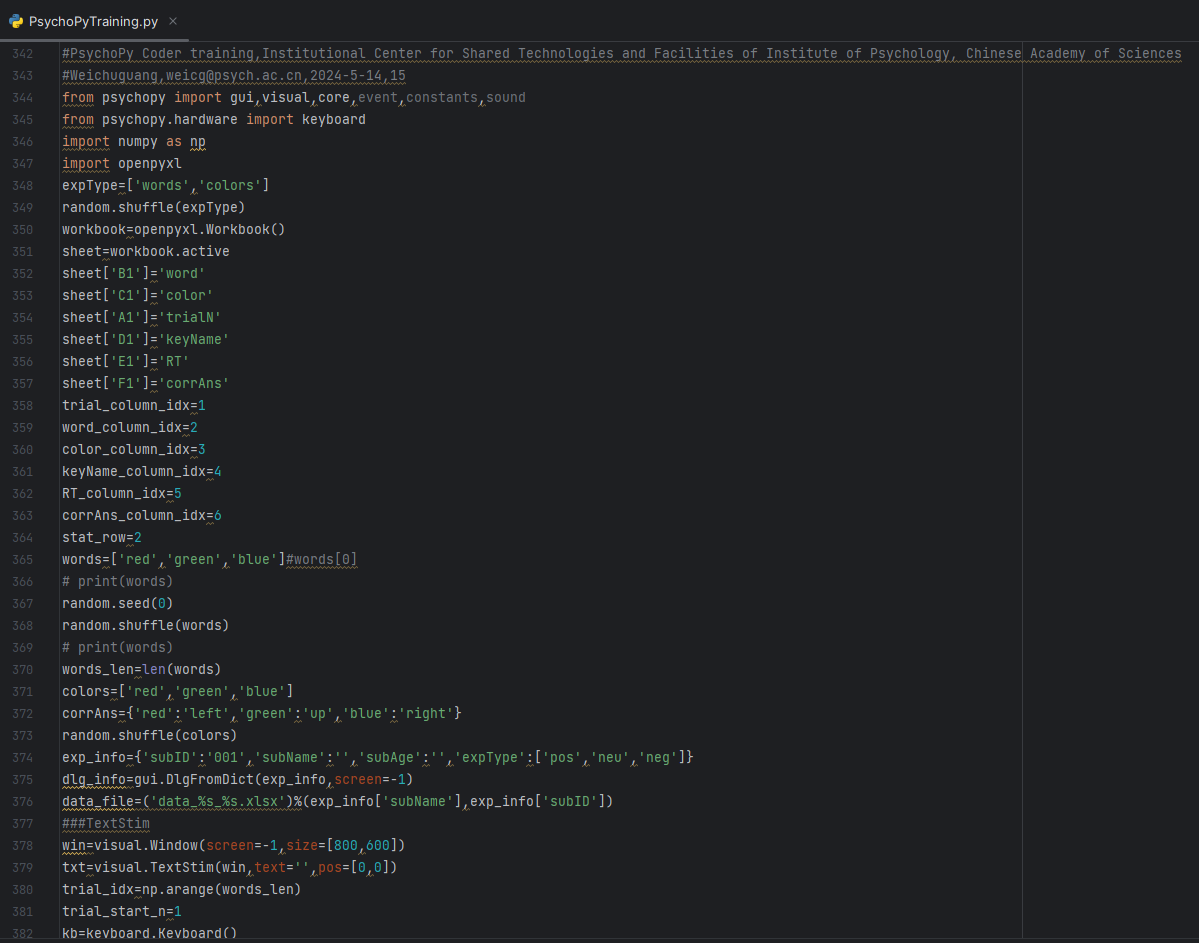1199x943 pixels.
Task: Click the 'sheet=workbook.active' line
Action: point(145,252)
